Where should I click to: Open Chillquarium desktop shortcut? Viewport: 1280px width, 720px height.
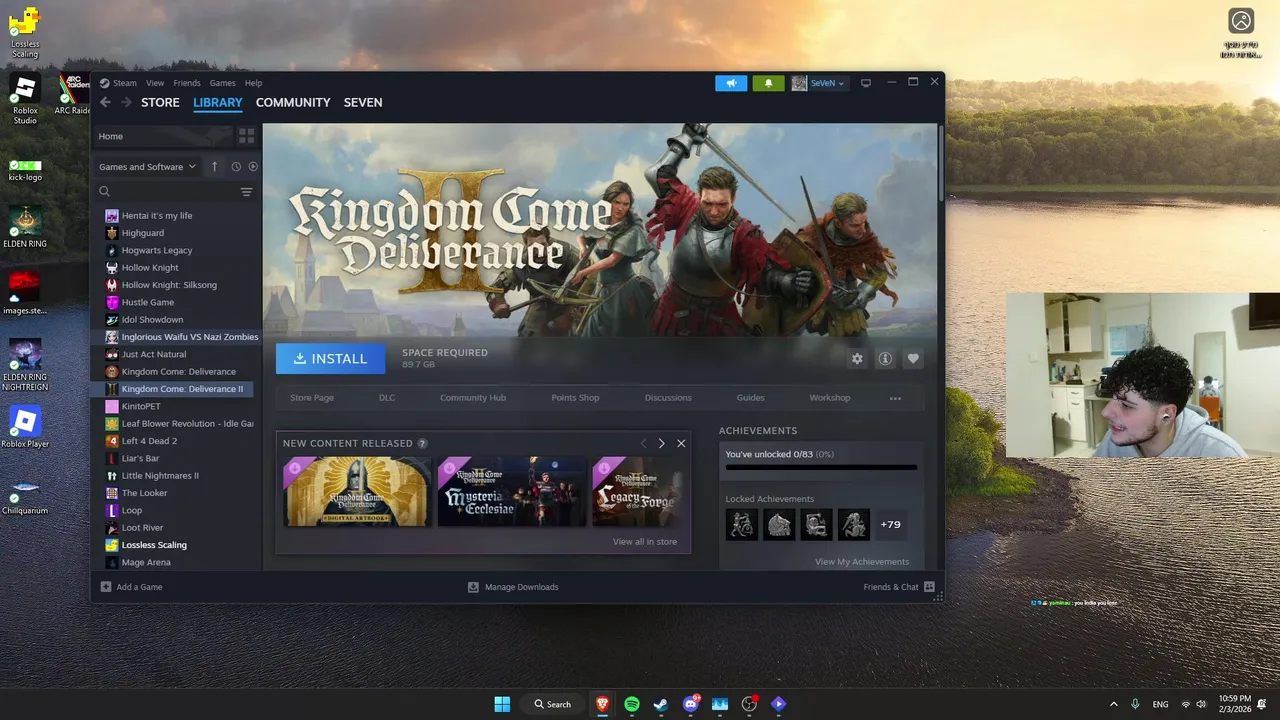click(25, 494)
